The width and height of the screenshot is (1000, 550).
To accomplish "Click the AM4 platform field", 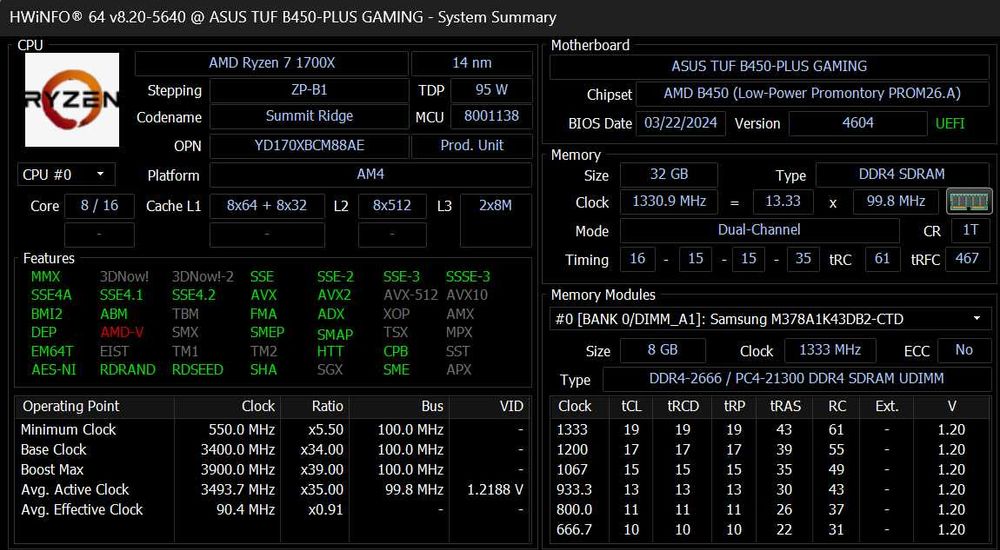I will (x=371, y=175).
